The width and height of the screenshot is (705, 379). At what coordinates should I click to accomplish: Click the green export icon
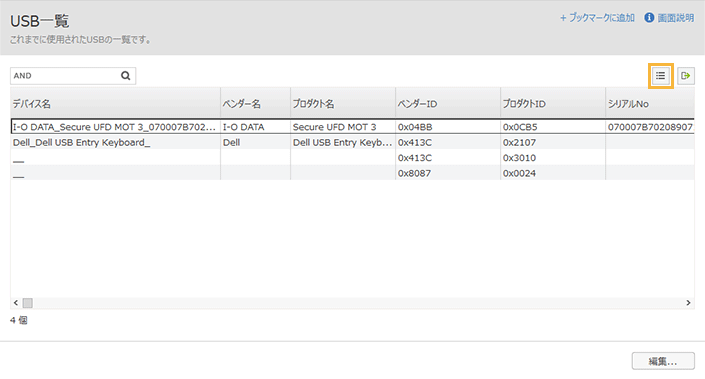click(x=686, y=76)
